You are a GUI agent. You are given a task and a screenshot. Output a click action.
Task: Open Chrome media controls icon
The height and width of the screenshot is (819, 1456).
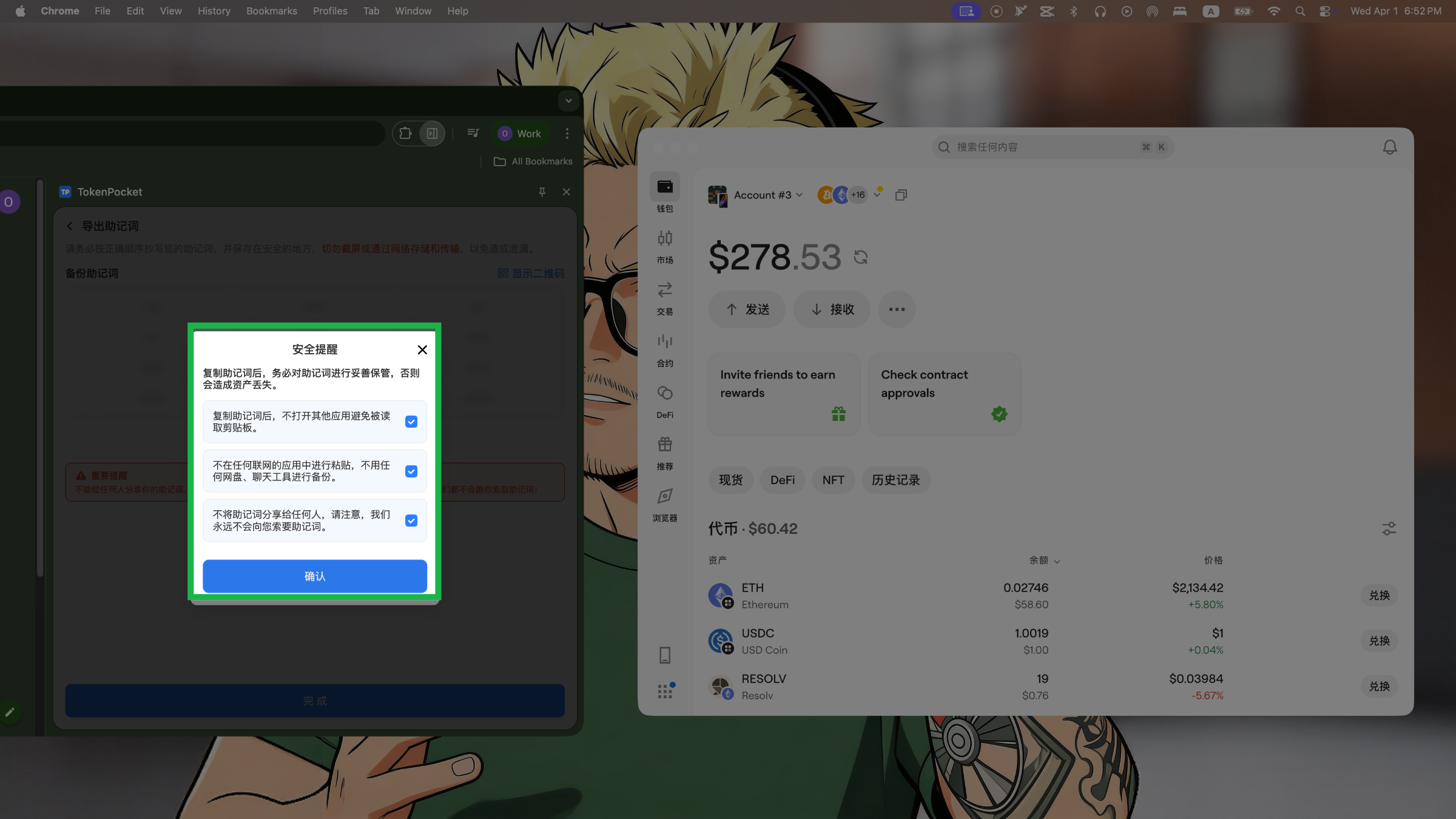pos(473,133)
